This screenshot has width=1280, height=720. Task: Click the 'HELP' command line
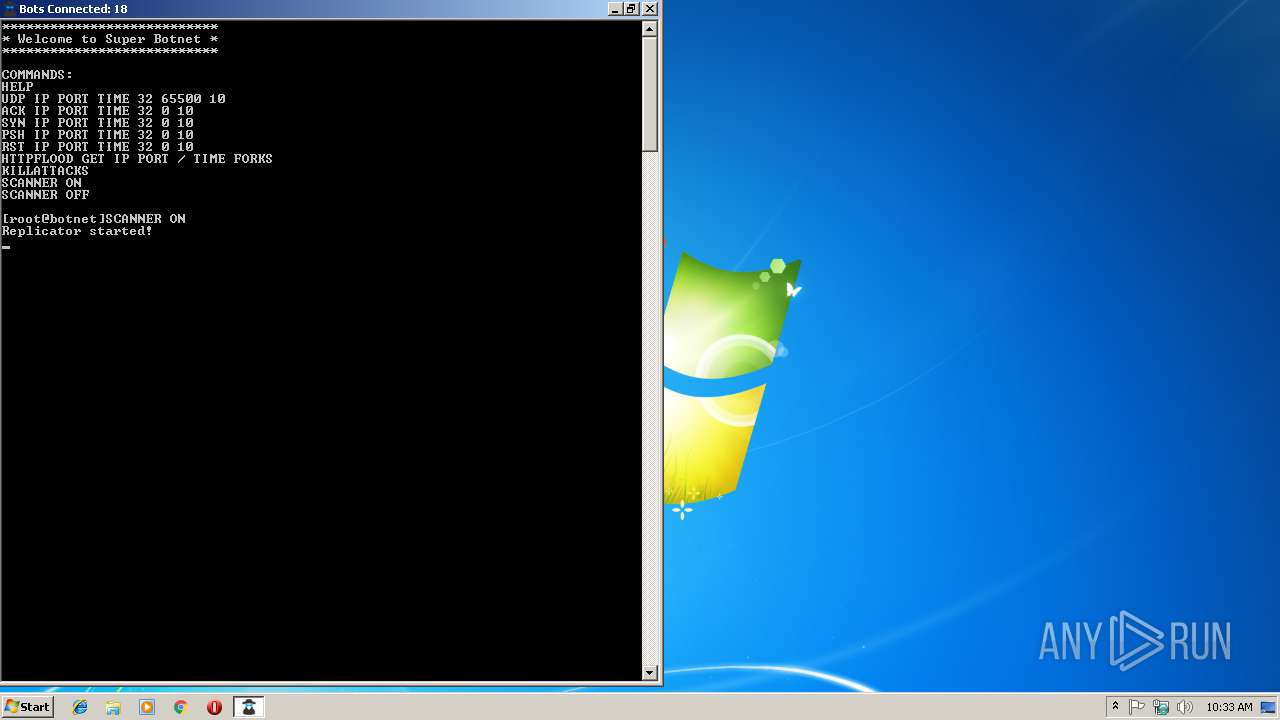(17, 87)
